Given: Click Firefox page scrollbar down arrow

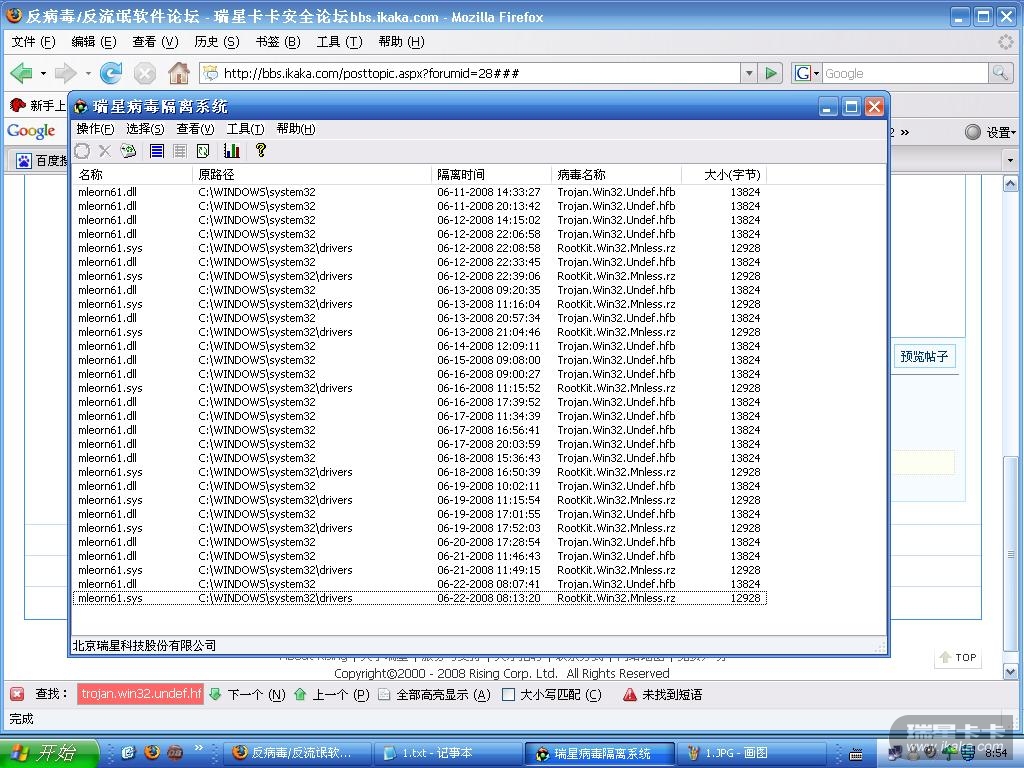Looking at the screenshot, I should [x=1010, y=671].
